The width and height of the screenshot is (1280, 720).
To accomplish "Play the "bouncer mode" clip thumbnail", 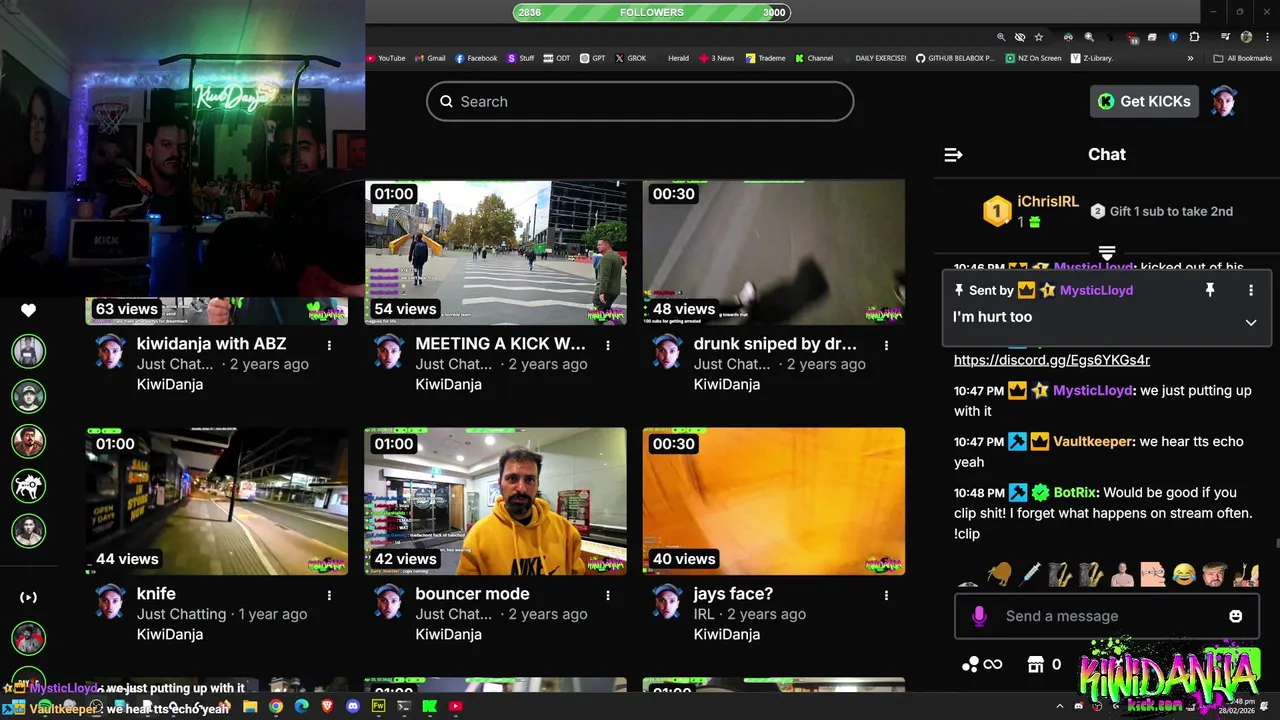I will coord(496,501).
